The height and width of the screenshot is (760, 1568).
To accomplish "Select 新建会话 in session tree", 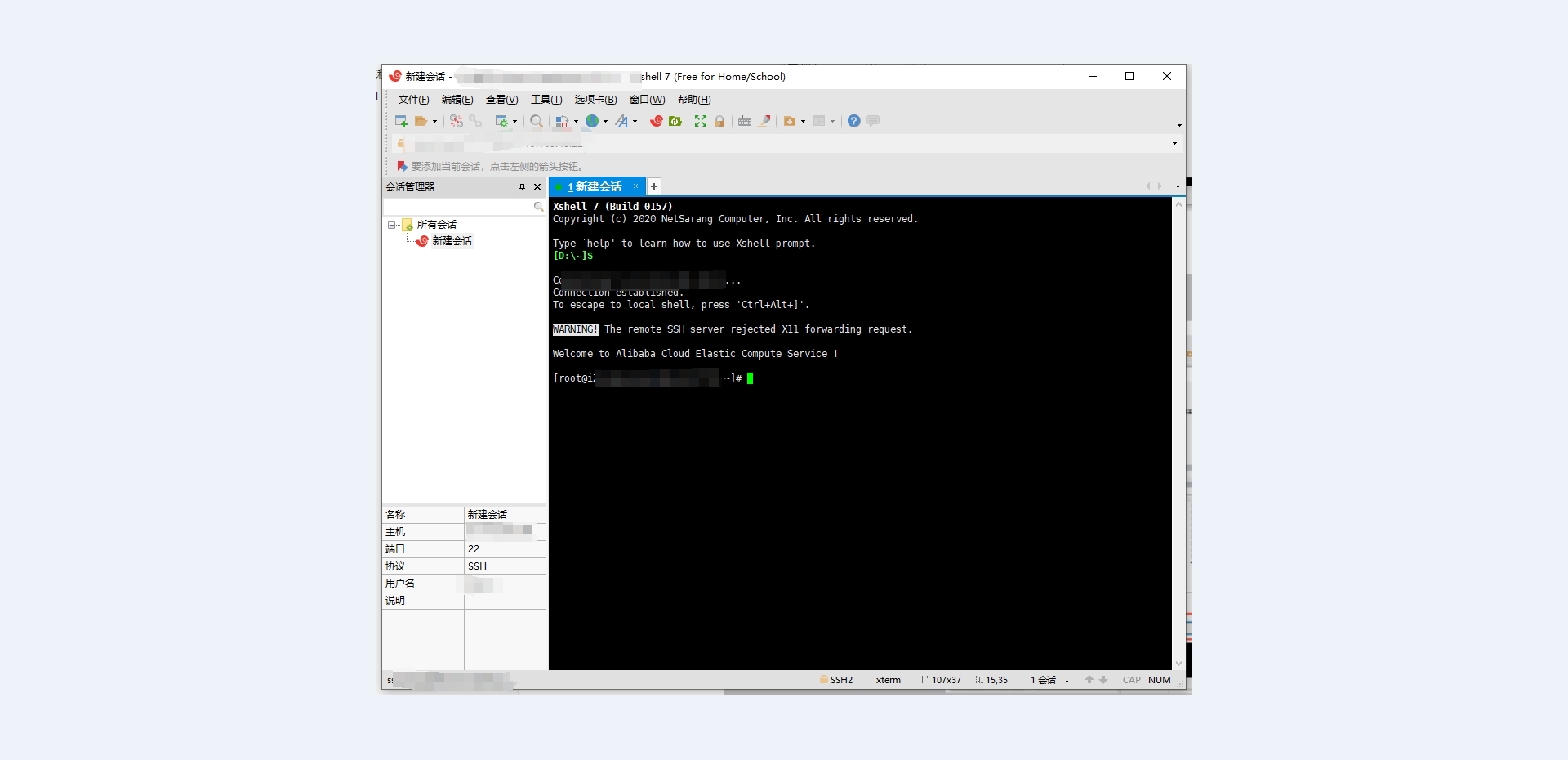I will 452,241.
